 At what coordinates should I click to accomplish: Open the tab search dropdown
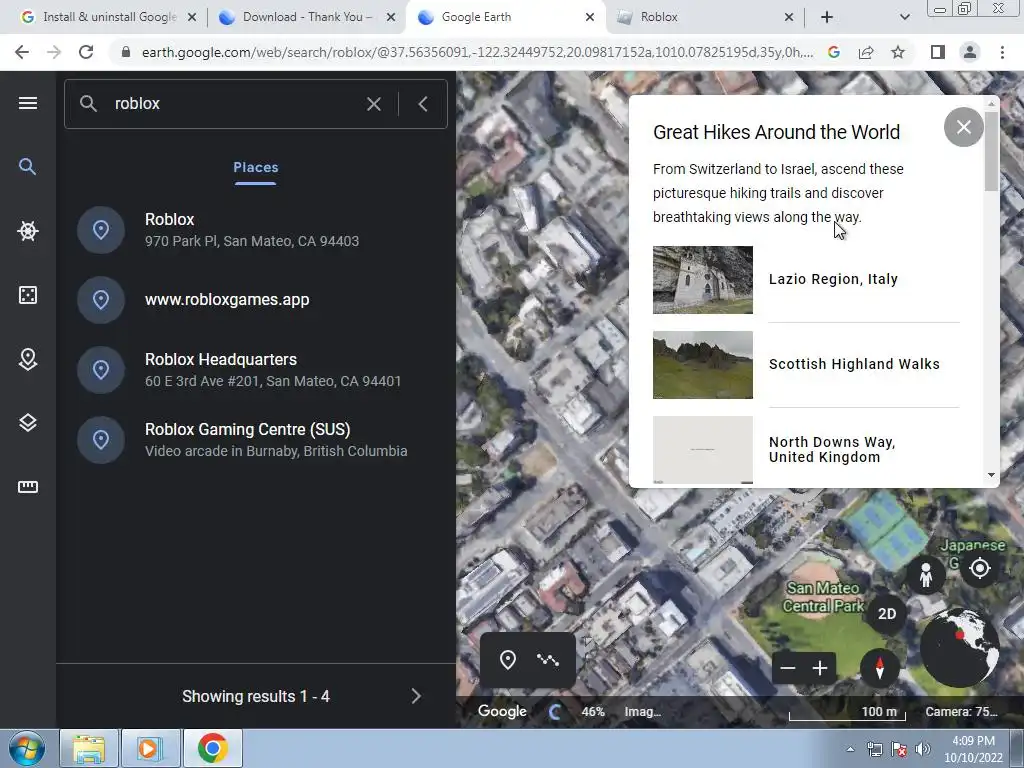pyautogui.click(x=904, y=17)
